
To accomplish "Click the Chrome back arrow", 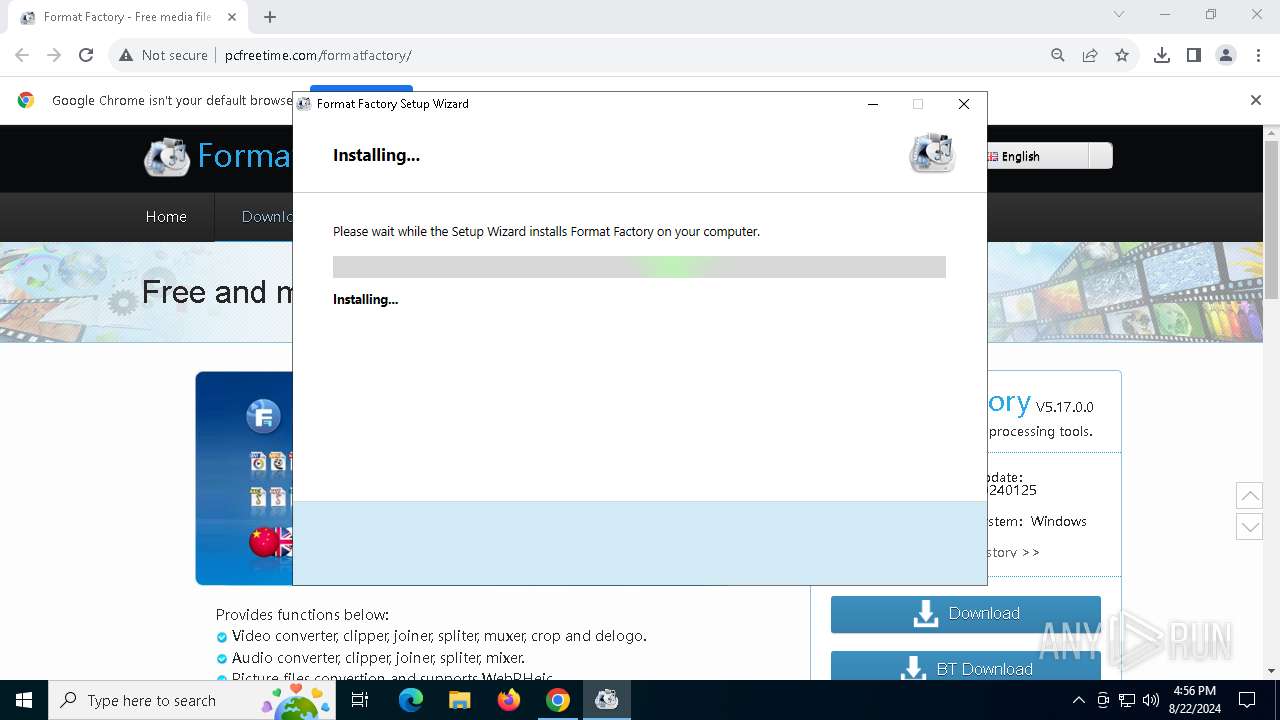I will (22, 55).
